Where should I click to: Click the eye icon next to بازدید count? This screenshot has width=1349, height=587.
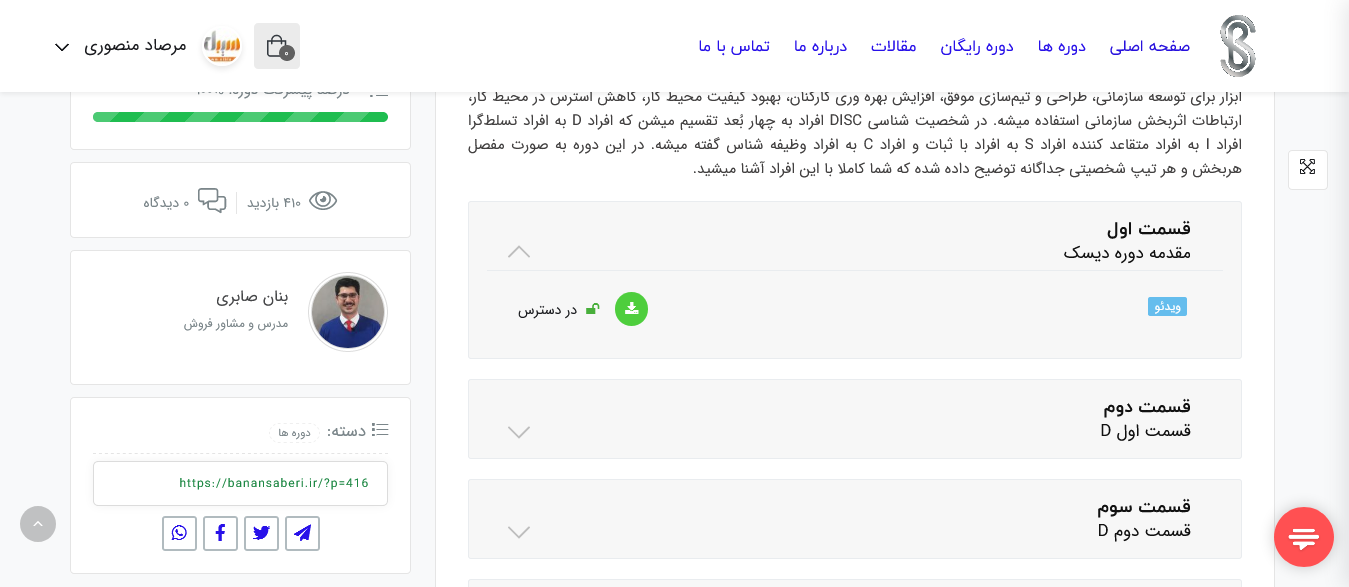[323, 200]
